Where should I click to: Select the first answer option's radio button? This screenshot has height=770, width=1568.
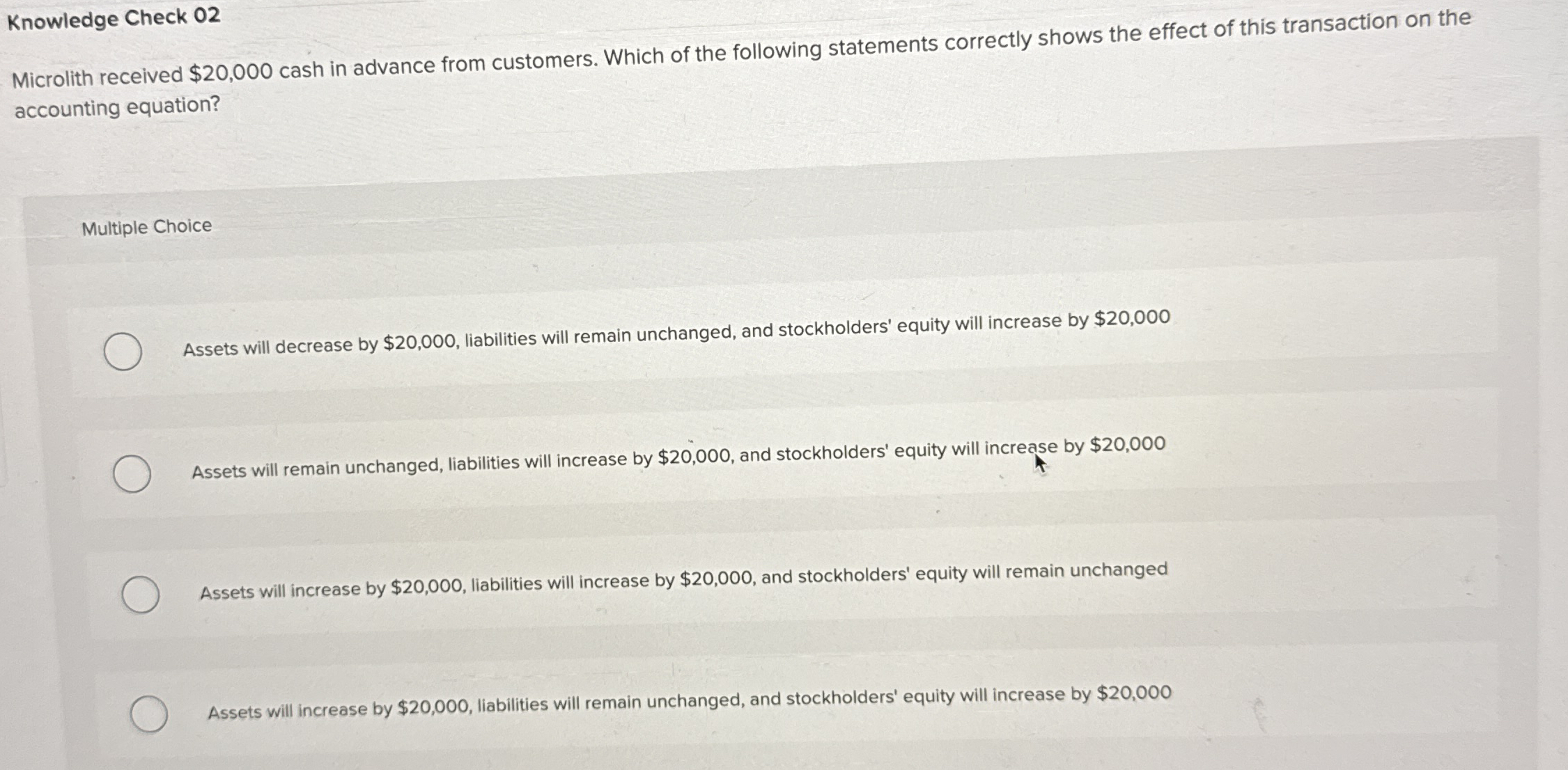click(124, 352)
